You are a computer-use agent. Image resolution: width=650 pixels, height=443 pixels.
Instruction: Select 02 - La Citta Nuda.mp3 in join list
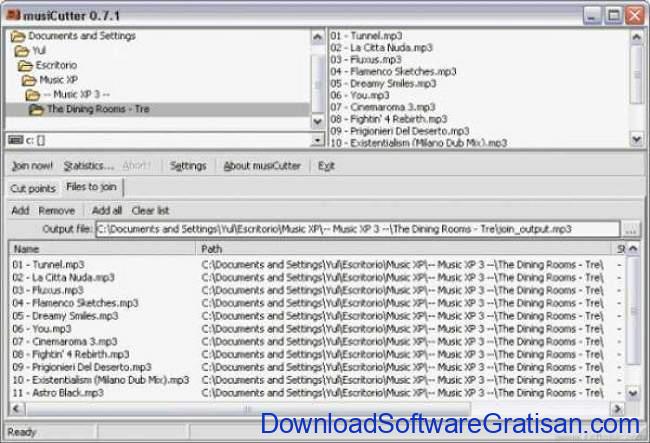click(x=63, y=277)
